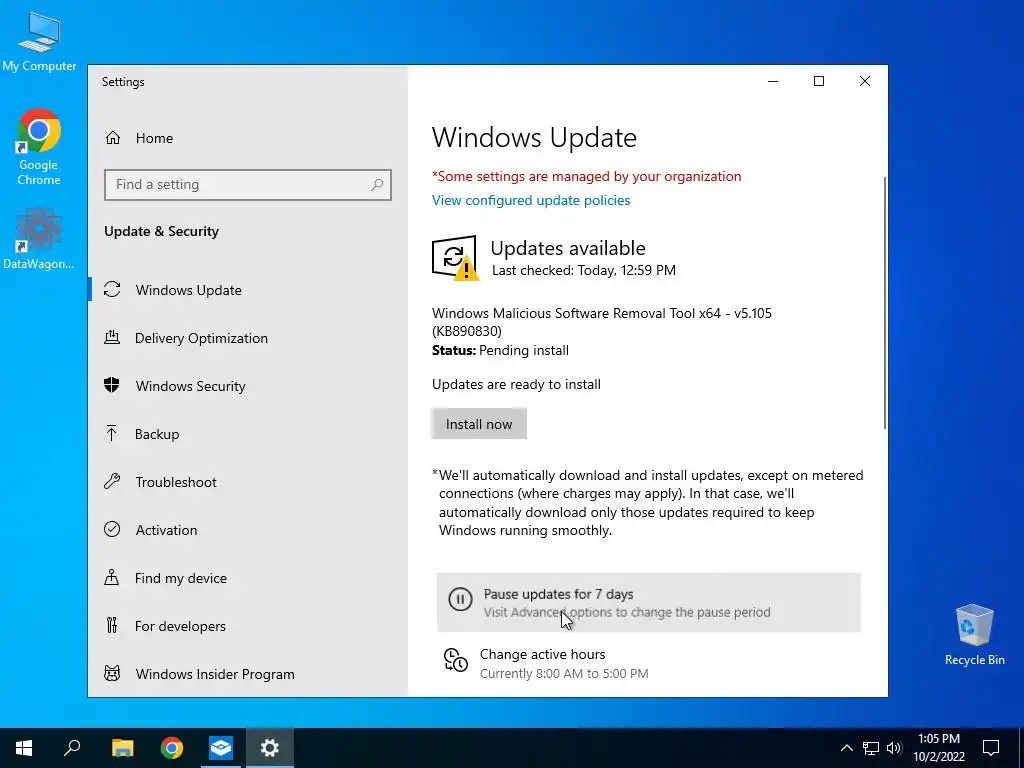Click the Windows Insider Program cat icon
The image size is (1024, 768).
112,673
